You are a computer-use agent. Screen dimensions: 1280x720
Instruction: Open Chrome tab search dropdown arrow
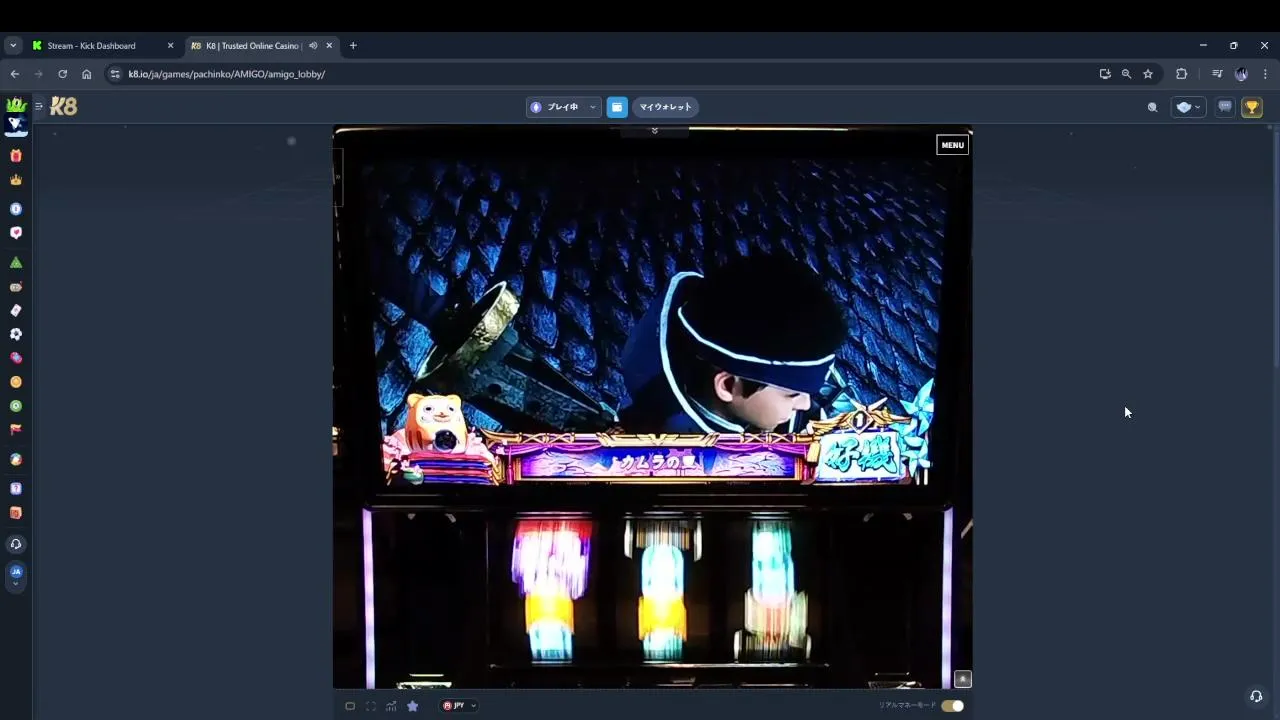coord(13,45)
